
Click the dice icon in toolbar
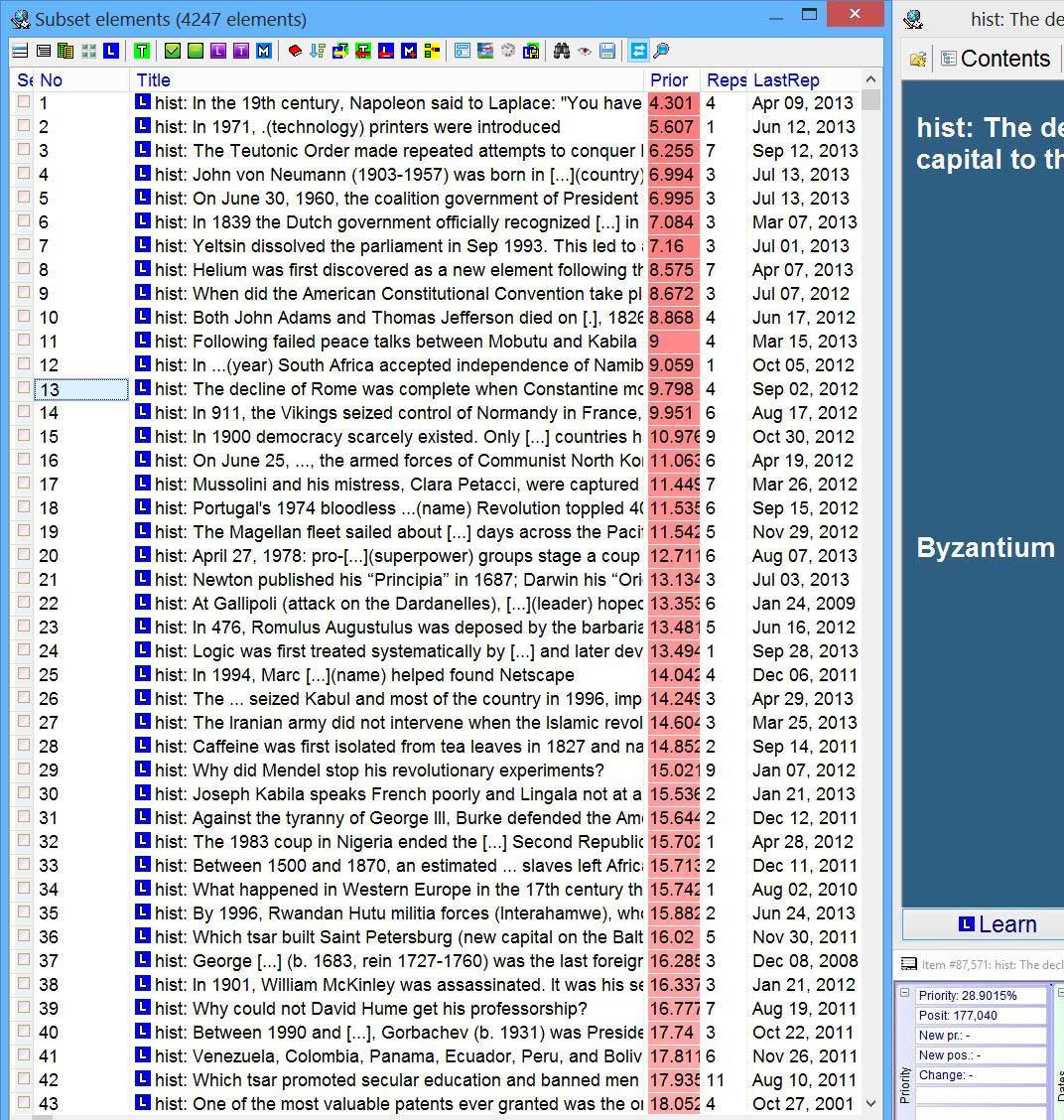[507, 51]
